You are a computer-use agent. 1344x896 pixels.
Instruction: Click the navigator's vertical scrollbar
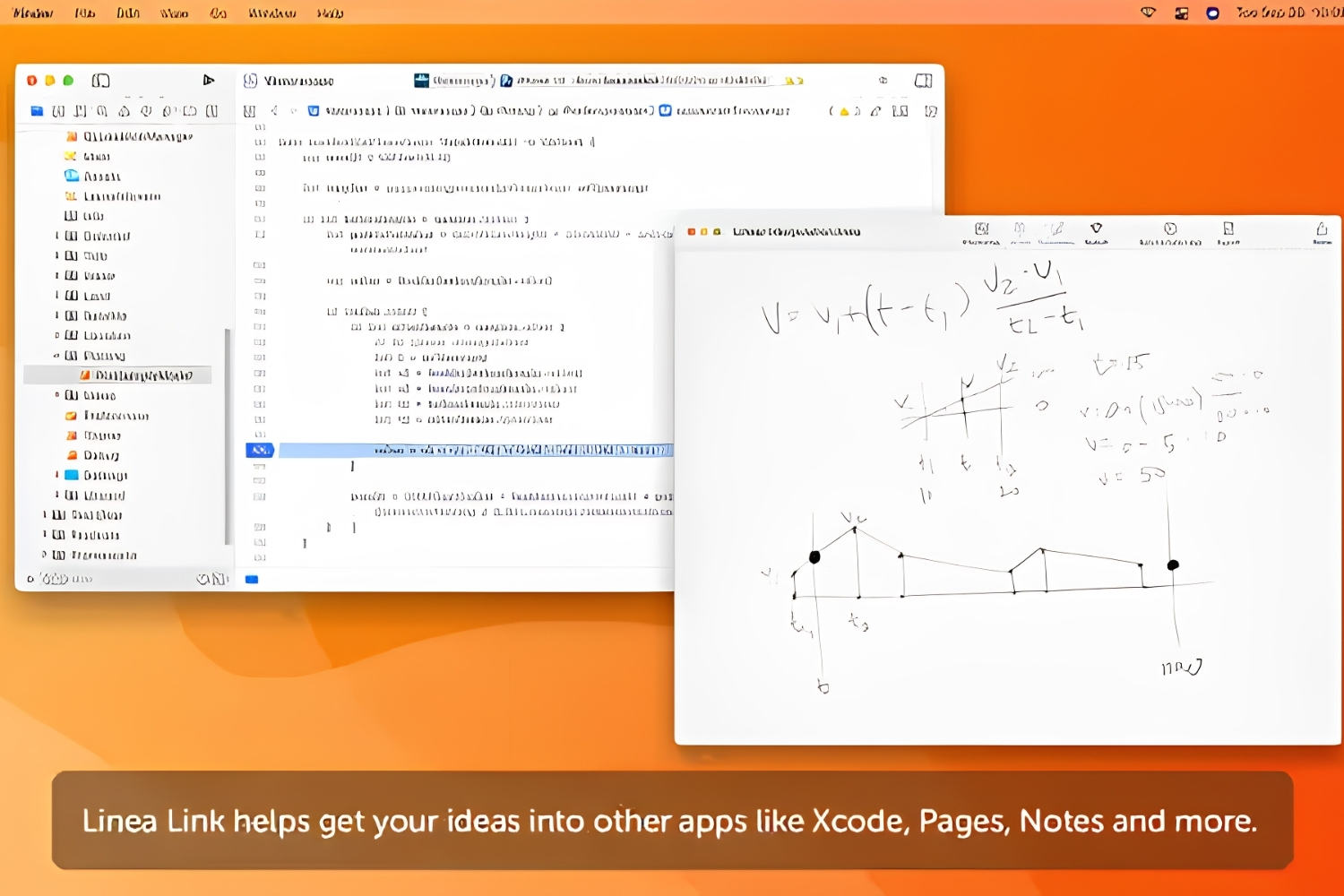[x=228, y=436]
